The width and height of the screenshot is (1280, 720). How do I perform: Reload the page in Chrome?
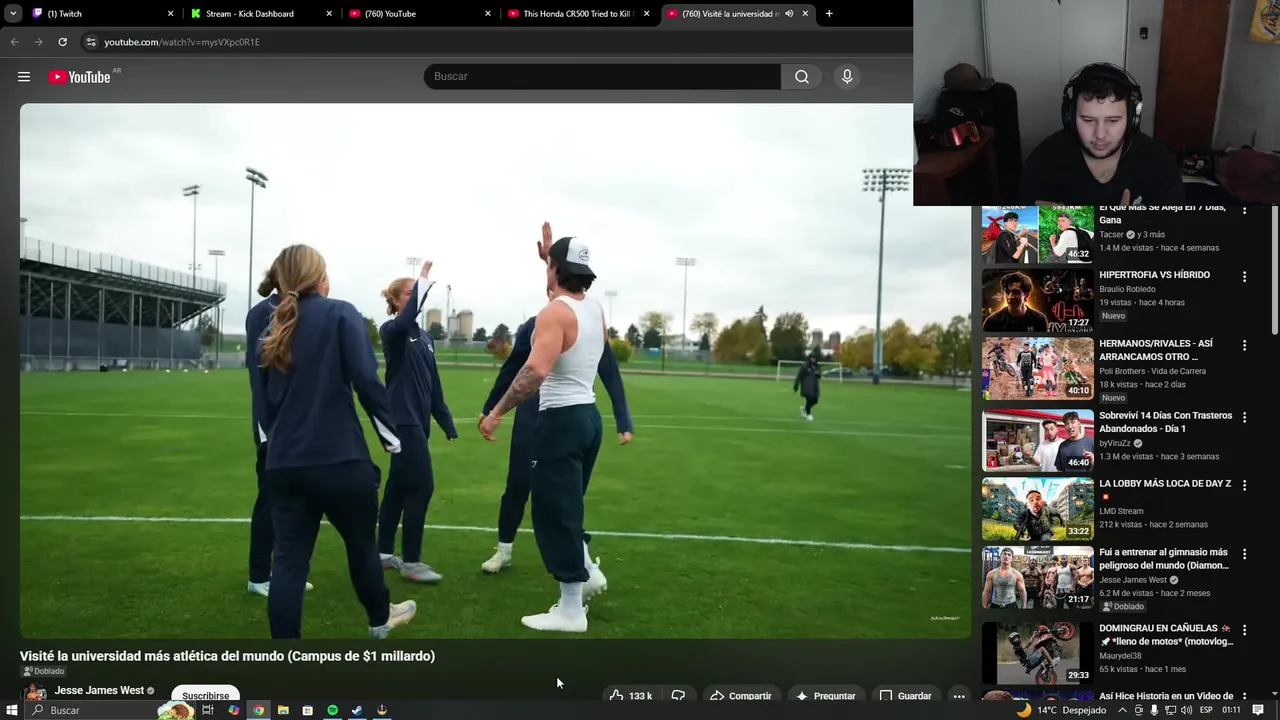62,42
